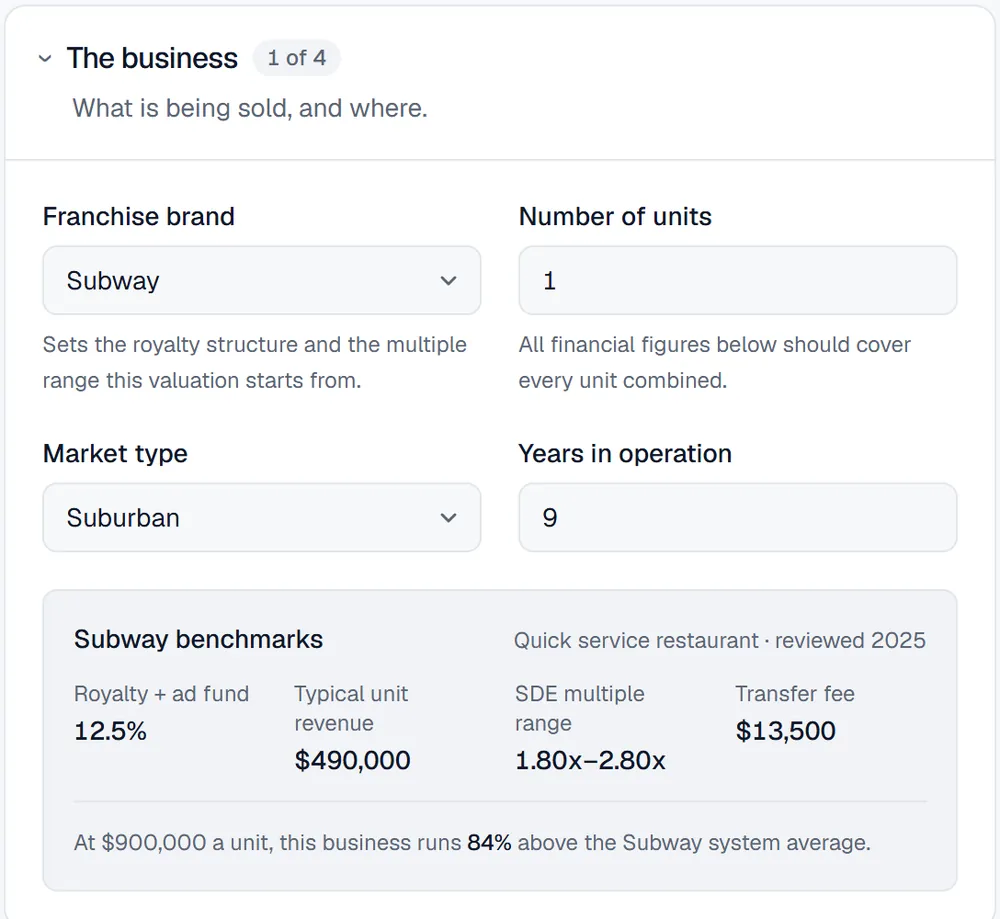
Task: Click the 12.5% royalty value
Action: [110, 731]
